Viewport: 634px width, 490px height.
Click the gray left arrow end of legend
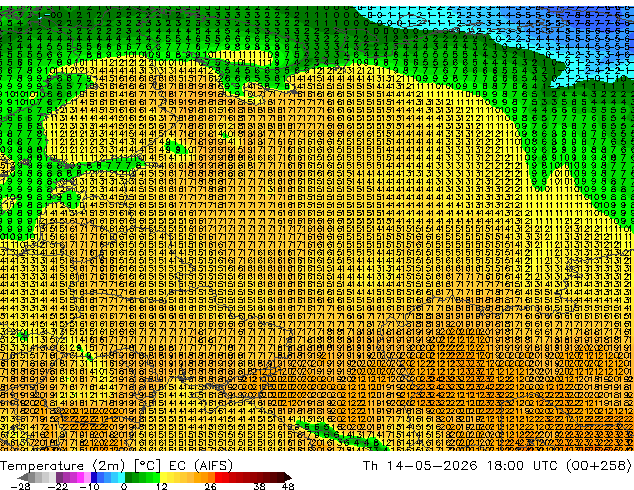click(22, 477)
